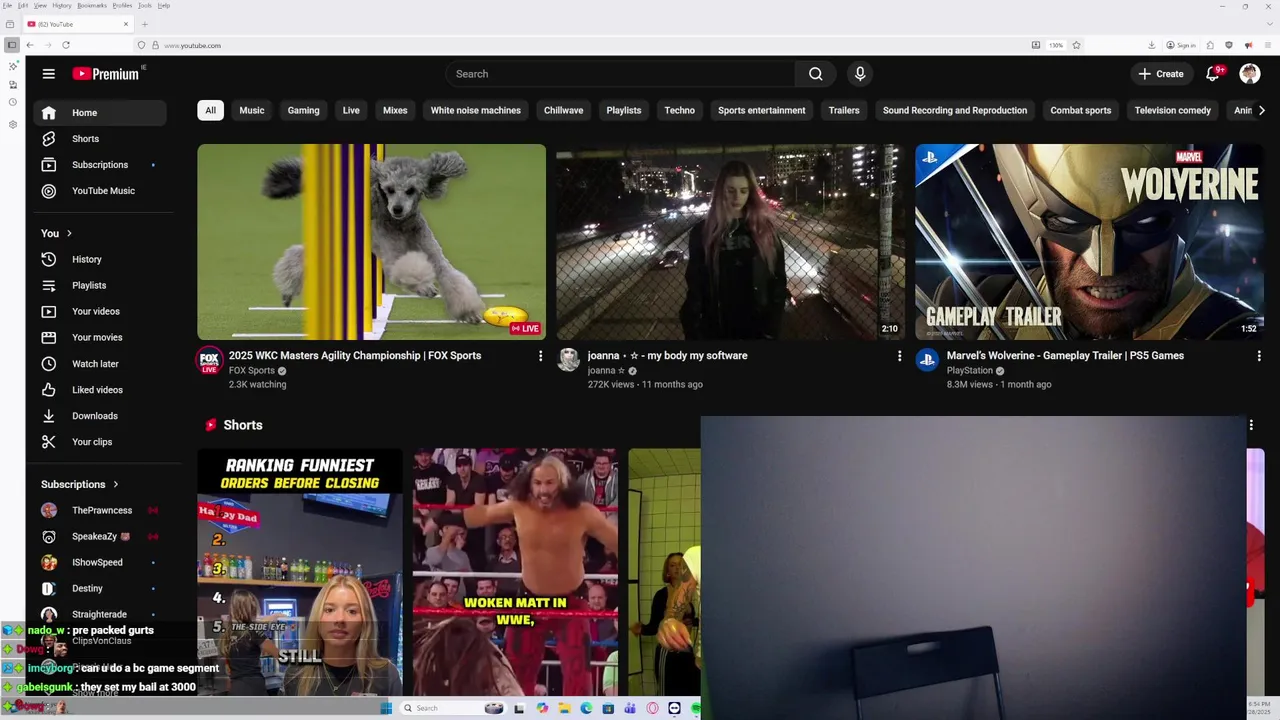Open the browser Bookmarks menu
This screenshot has width=1280, height=720.
pos(92,5)
